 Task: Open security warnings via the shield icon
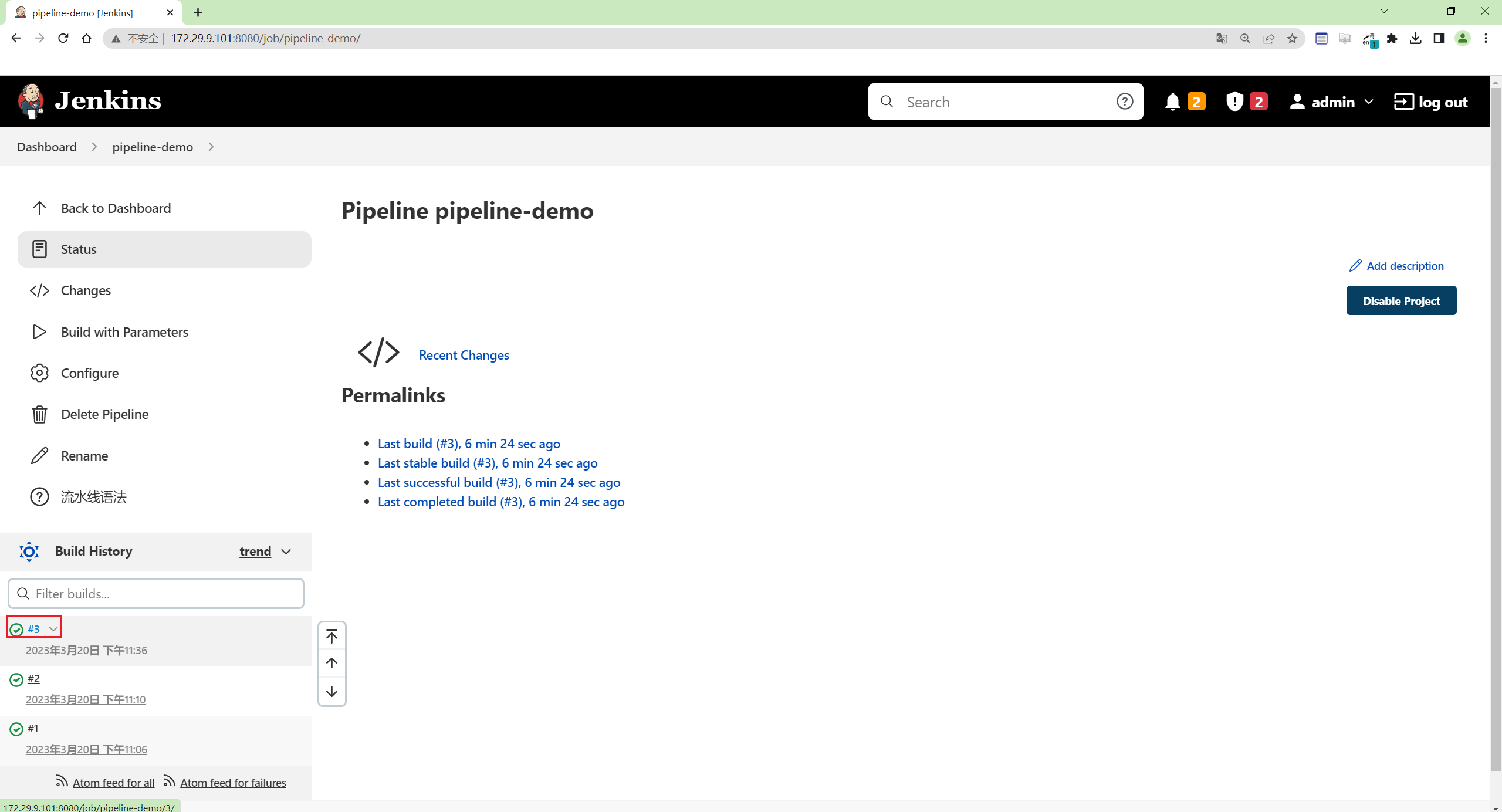click(x=1234, y=101)
